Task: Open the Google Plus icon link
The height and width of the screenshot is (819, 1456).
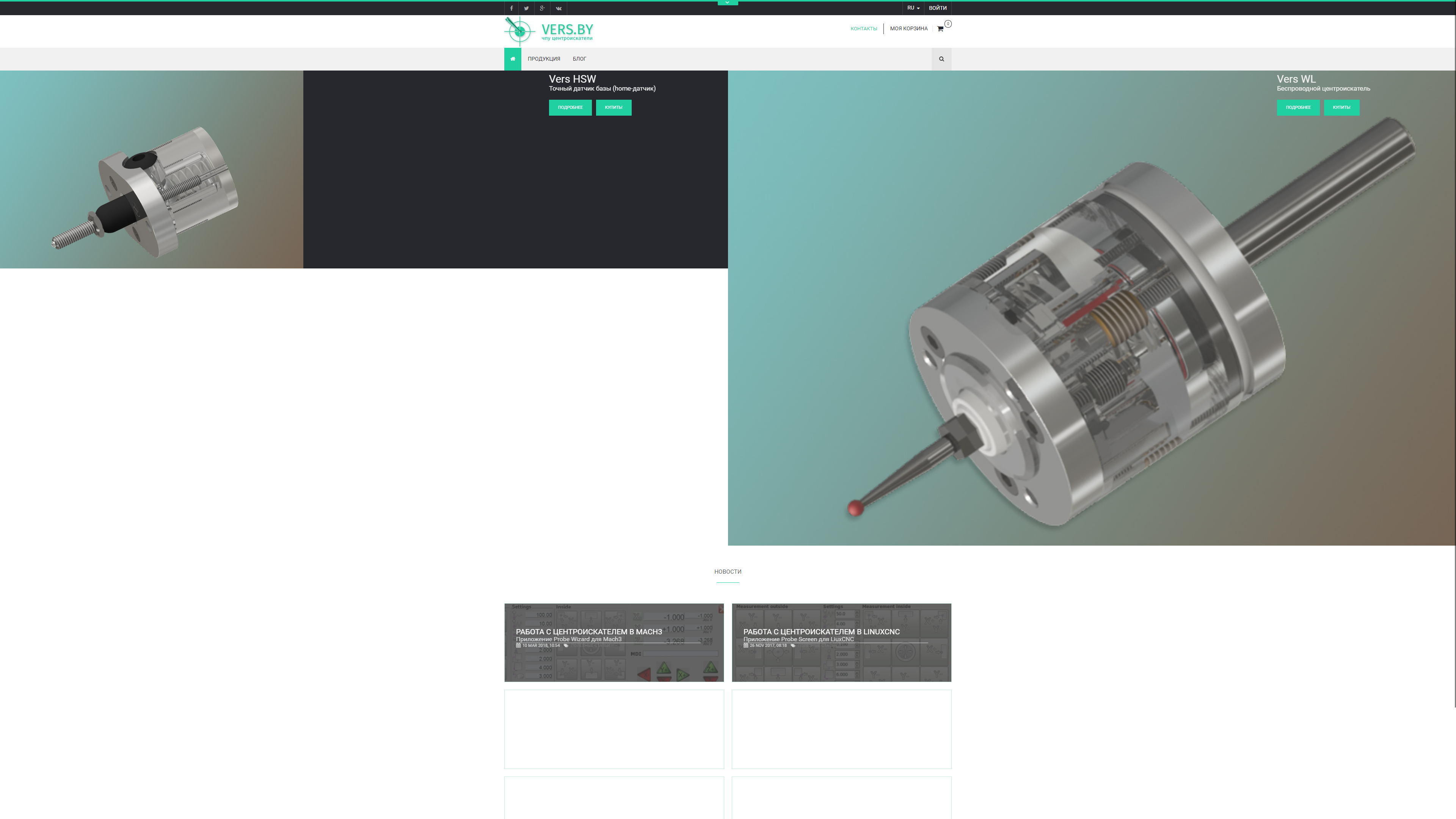Action: 542,8
